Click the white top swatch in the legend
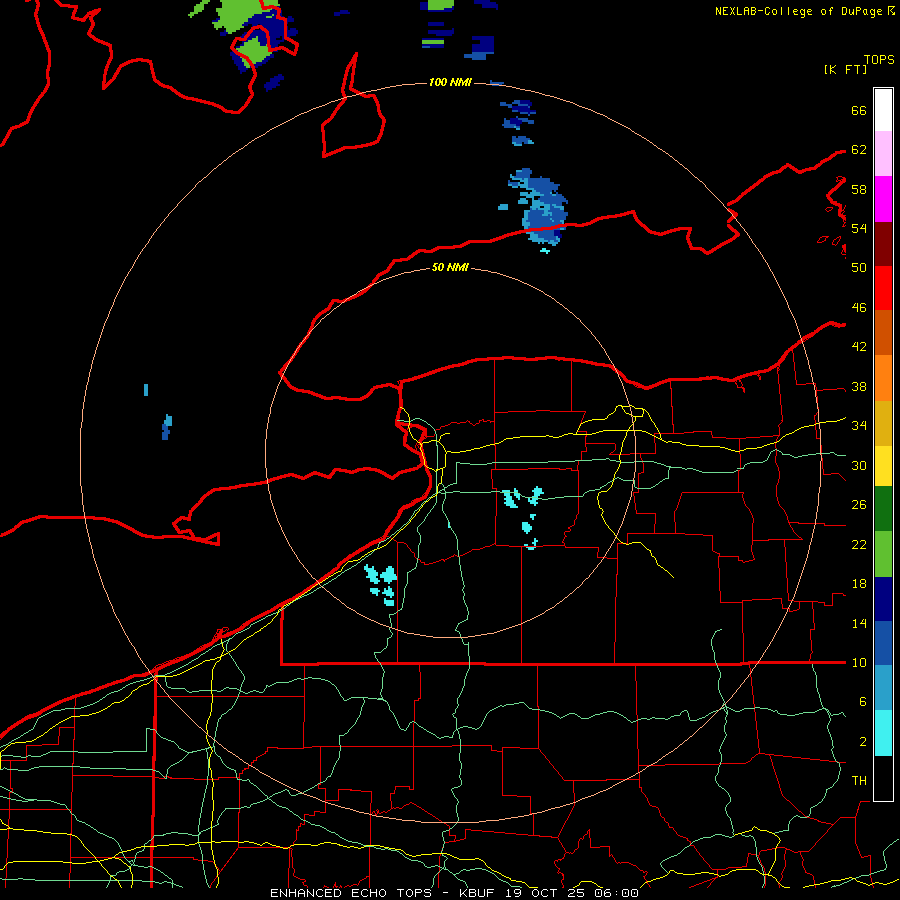The width and height of the screenshot is (900, 900). click(x=883, y=110)
